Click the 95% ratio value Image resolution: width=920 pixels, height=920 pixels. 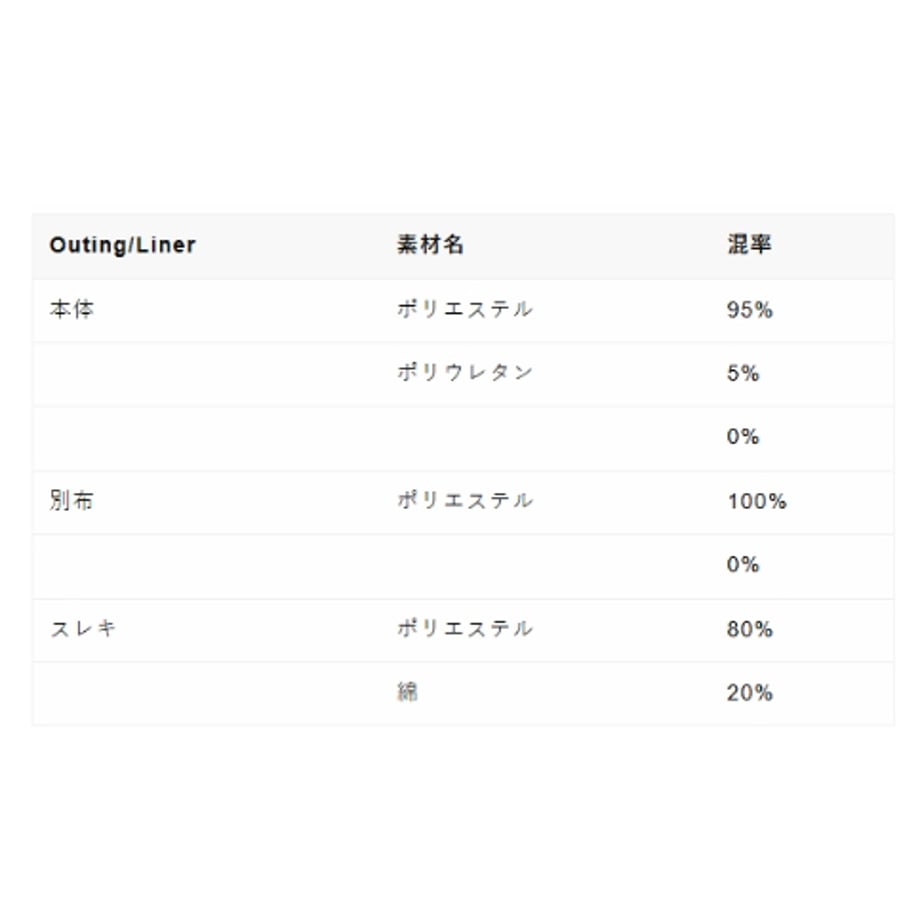[x=749, y=310]
